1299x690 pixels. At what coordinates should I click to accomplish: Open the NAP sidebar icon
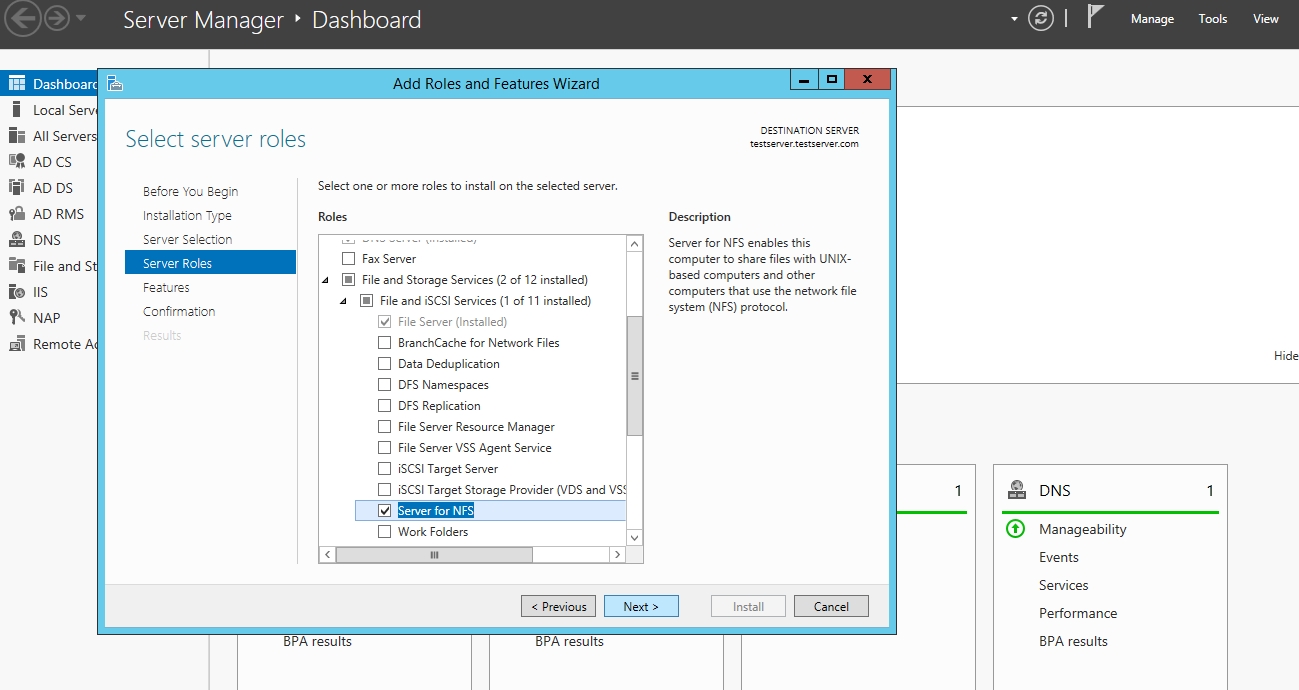coord(17,318)
